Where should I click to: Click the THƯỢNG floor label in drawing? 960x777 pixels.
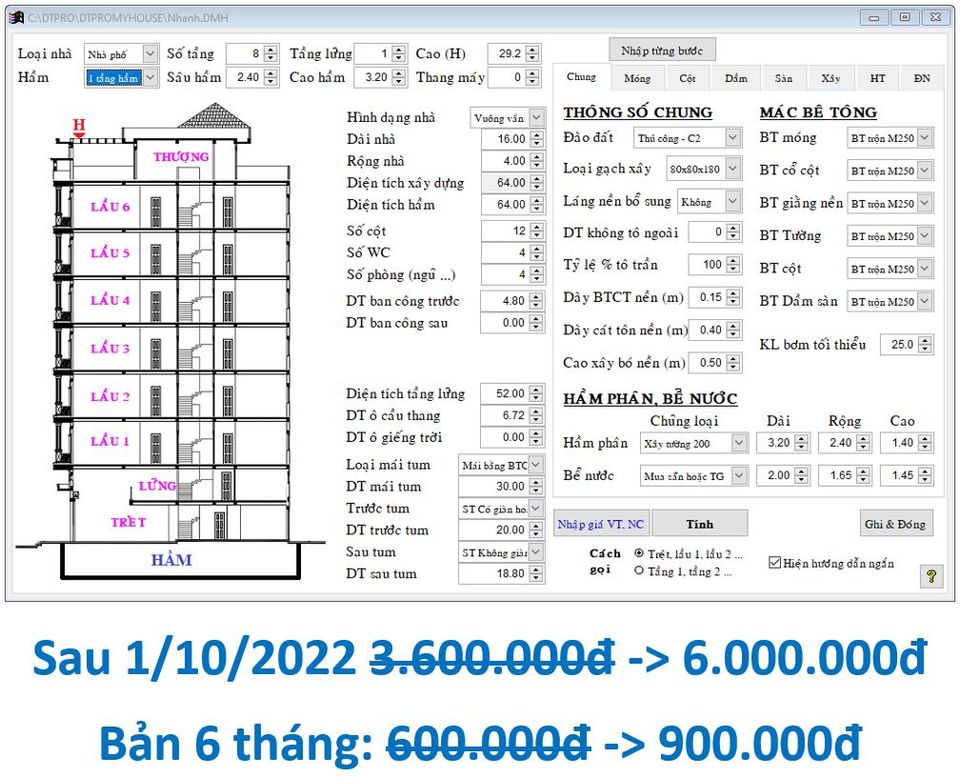coord(181,157)
